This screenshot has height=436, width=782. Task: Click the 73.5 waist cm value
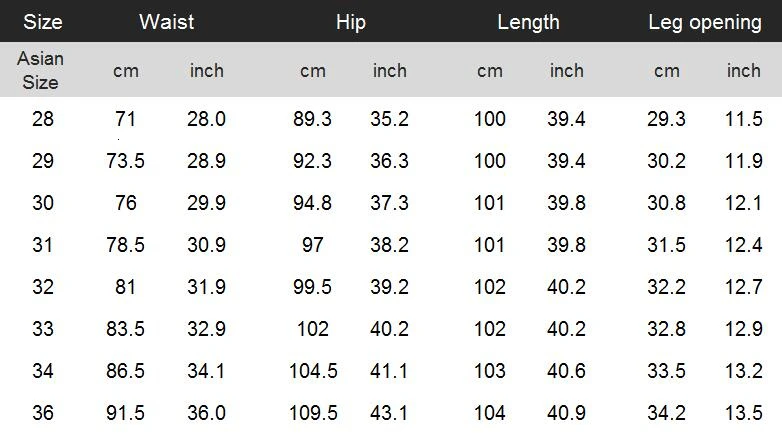[125, 161]
